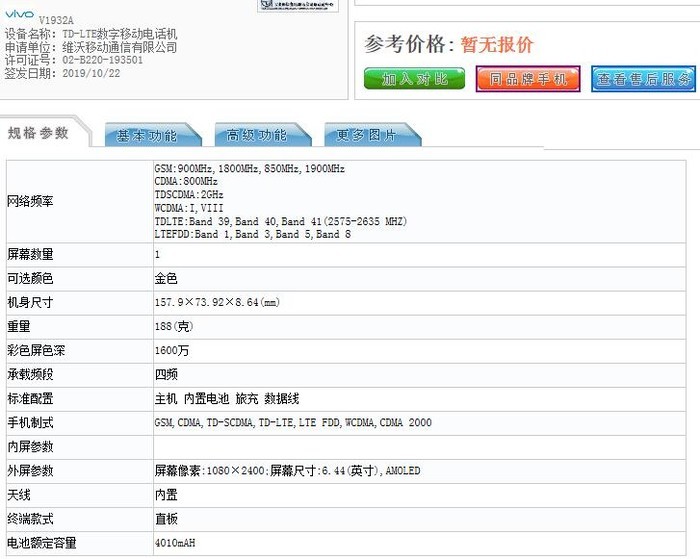Click the 暂无报价 price text

click(x=497, y=45)
